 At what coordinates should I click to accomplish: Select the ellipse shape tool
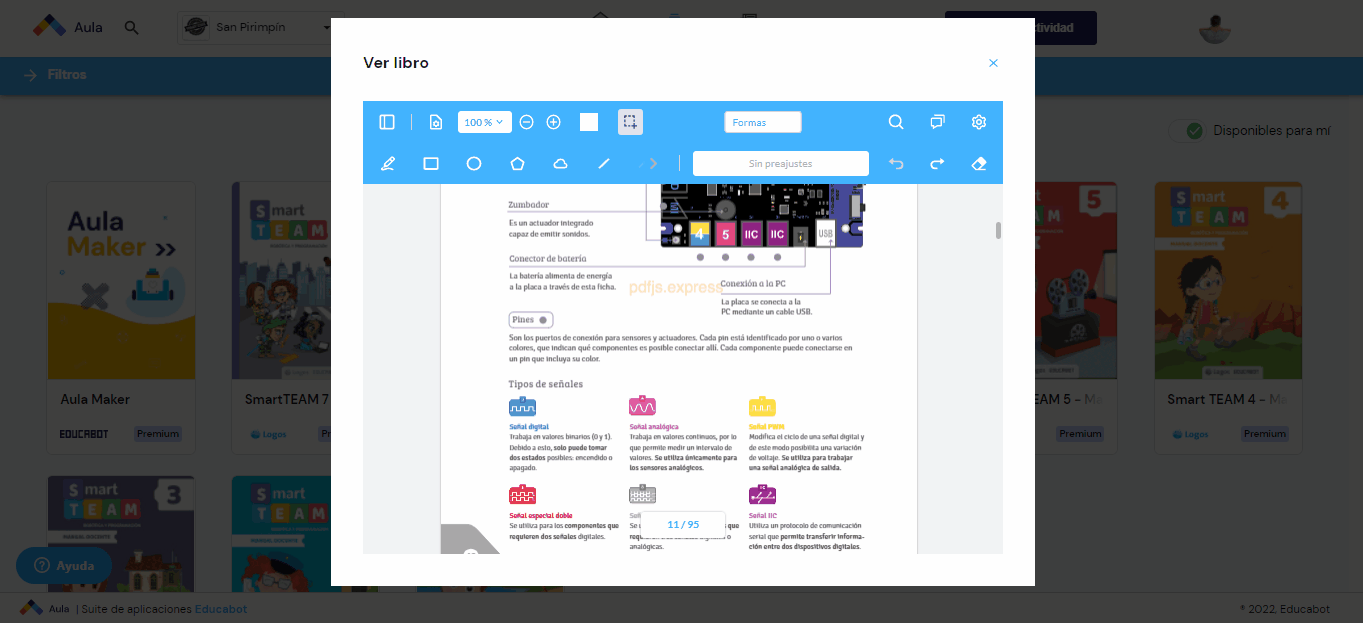474,164
